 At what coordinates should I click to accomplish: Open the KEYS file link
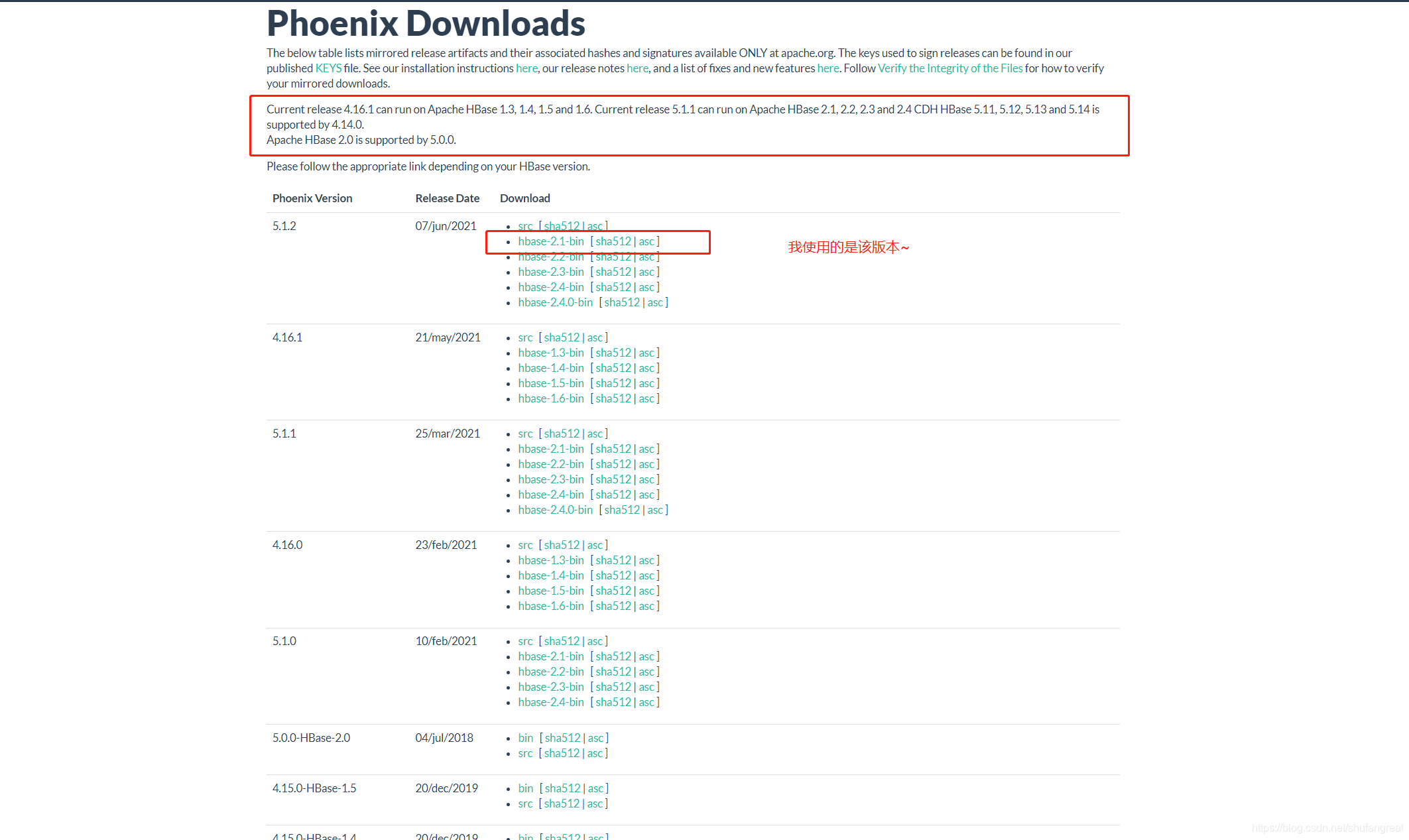click(x=328, y=68)
